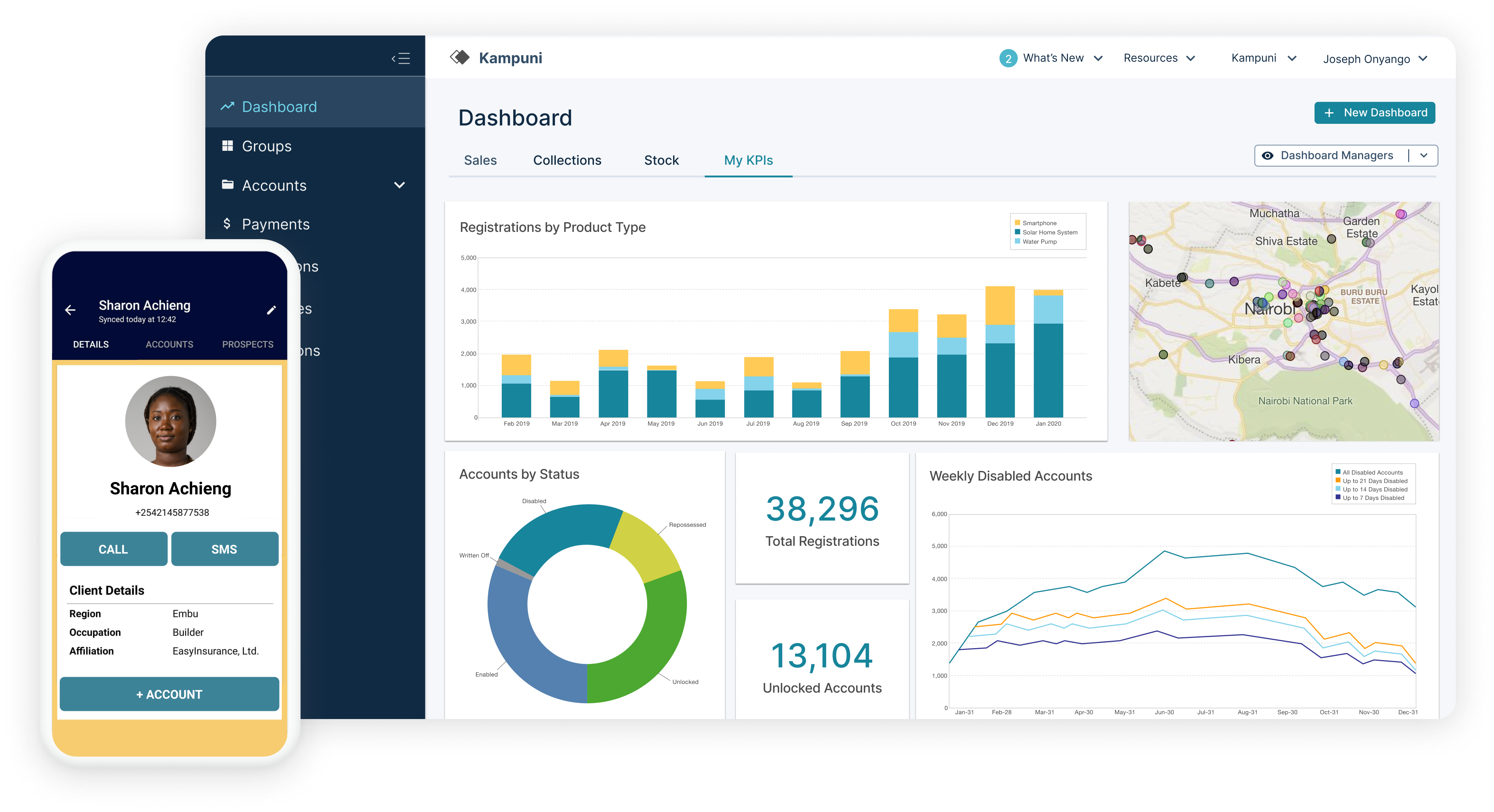Click the Dec 2019 bar in chart
This screenshot has width=1494, height=812.
[1000, 351]
